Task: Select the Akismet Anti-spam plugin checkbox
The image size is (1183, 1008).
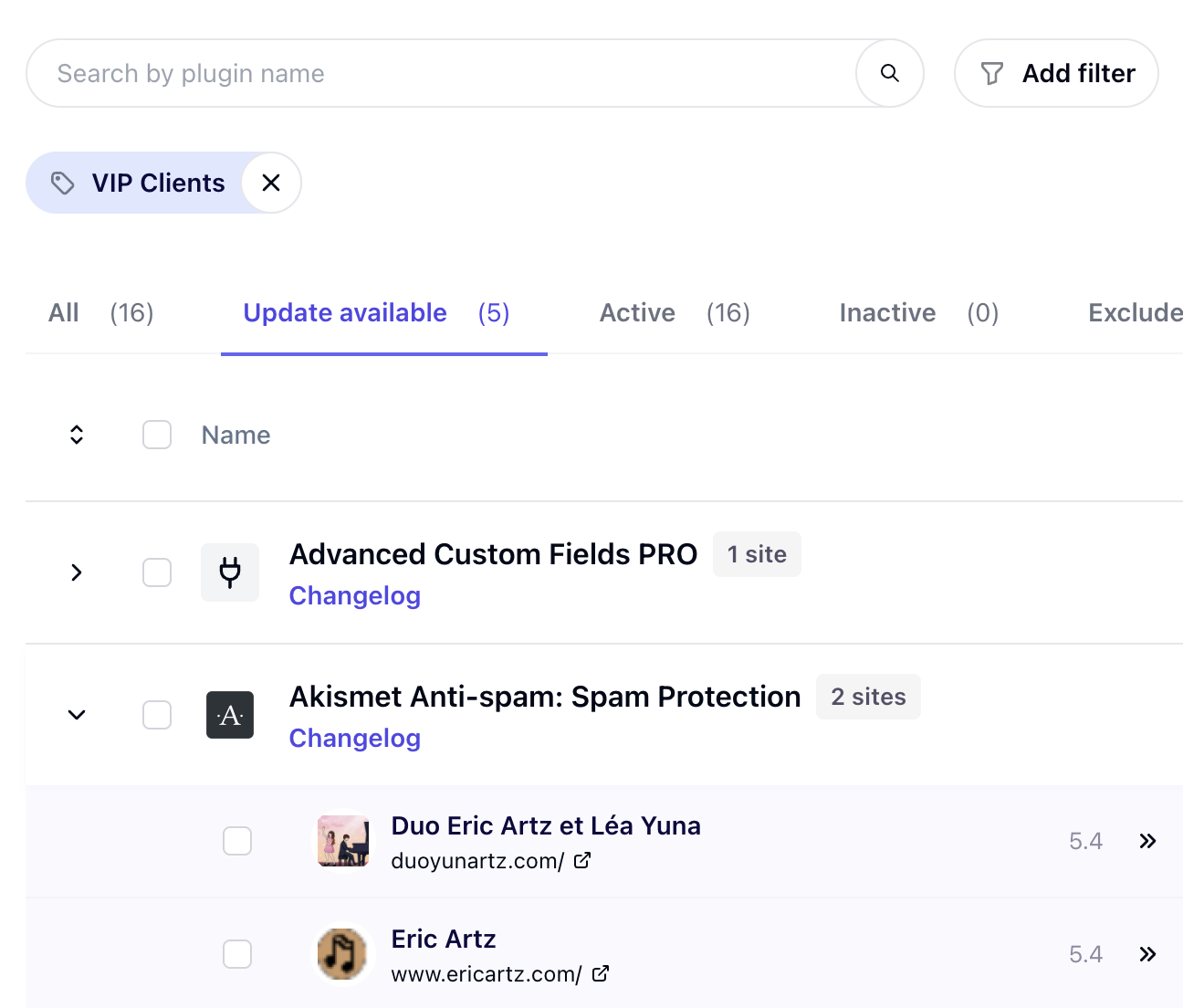Action: tap(157, 715)
